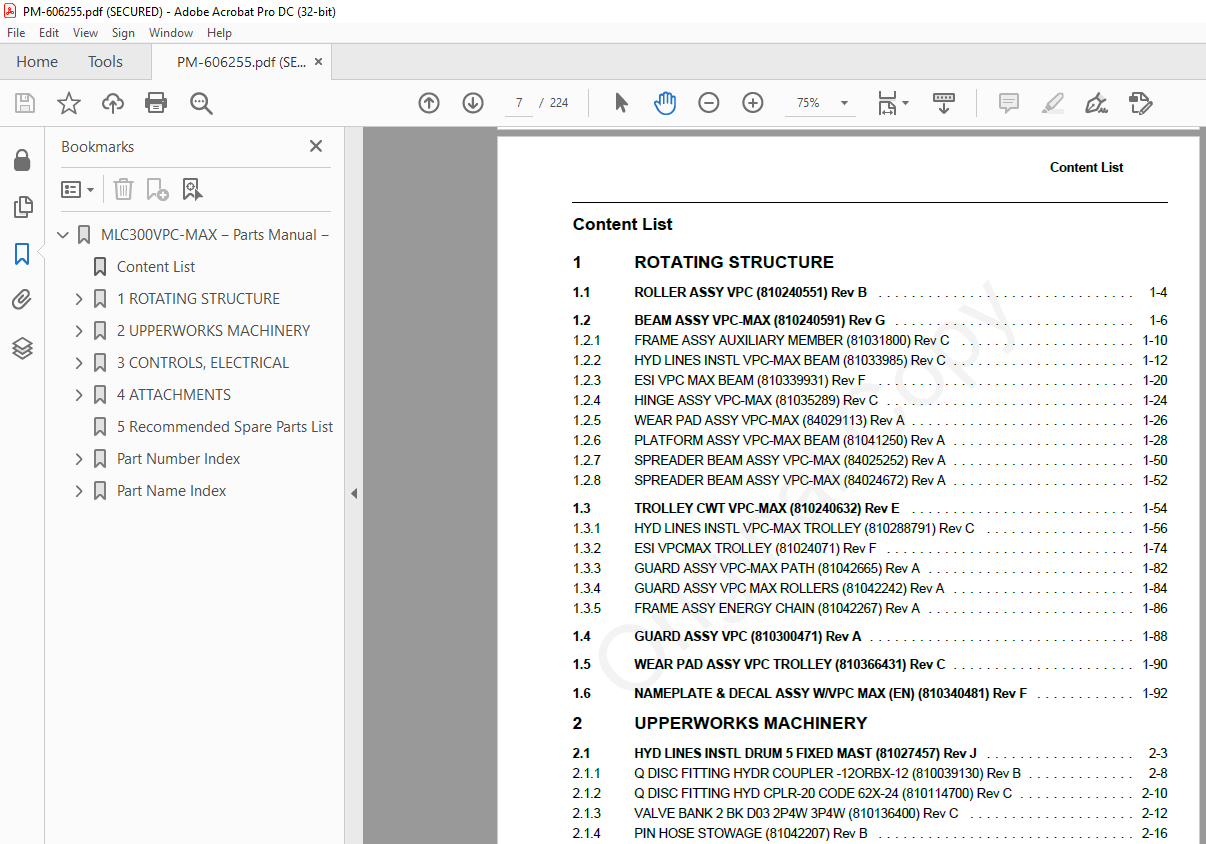The image size is (1206, 844).
Task: Open the Window menu
Action: (171, 33)
